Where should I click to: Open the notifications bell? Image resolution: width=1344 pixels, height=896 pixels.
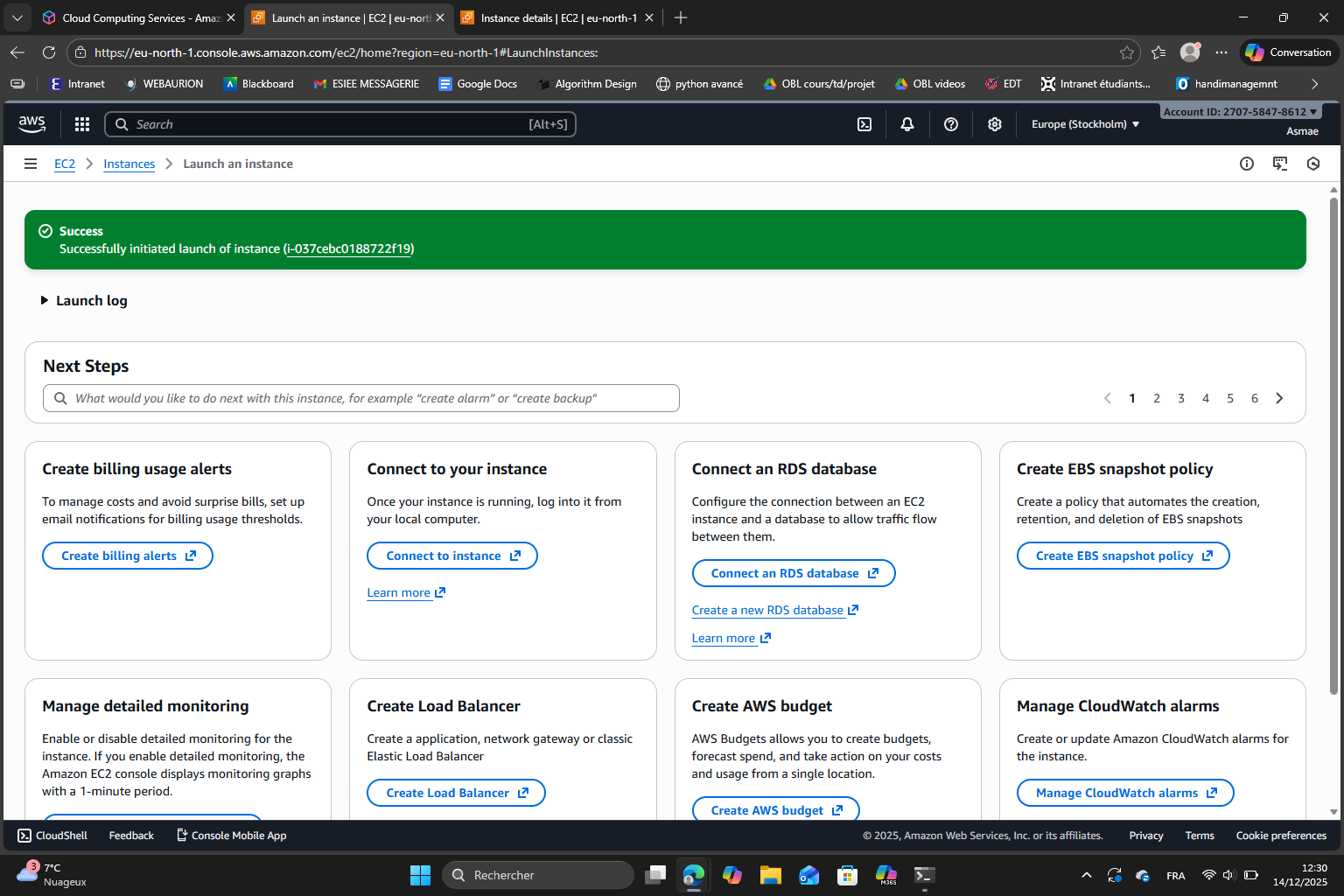pos(907,123)
